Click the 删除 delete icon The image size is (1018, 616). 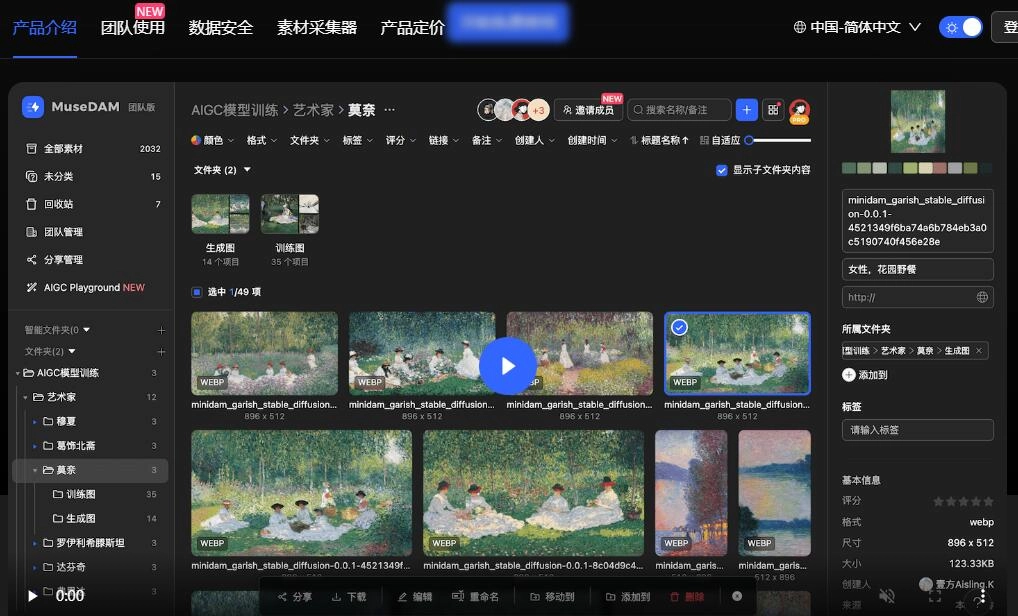690,596
